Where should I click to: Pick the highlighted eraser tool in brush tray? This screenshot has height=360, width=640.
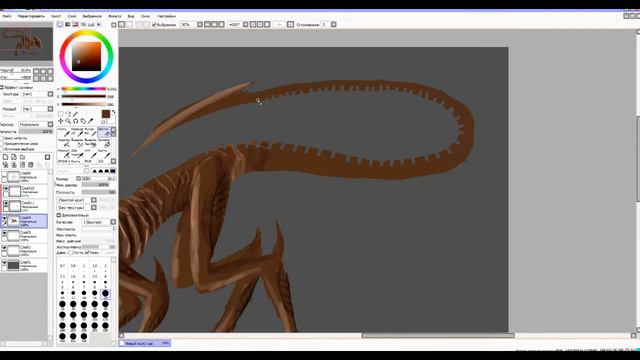click(x=104, y=132)
